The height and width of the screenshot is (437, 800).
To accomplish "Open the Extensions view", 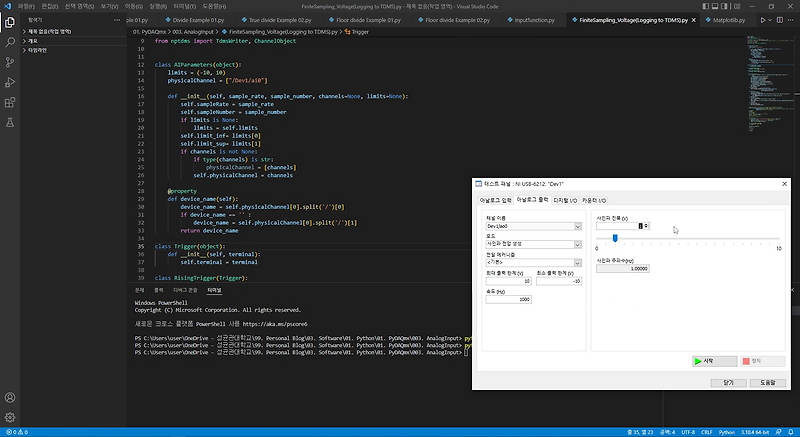I will [10, 101].
